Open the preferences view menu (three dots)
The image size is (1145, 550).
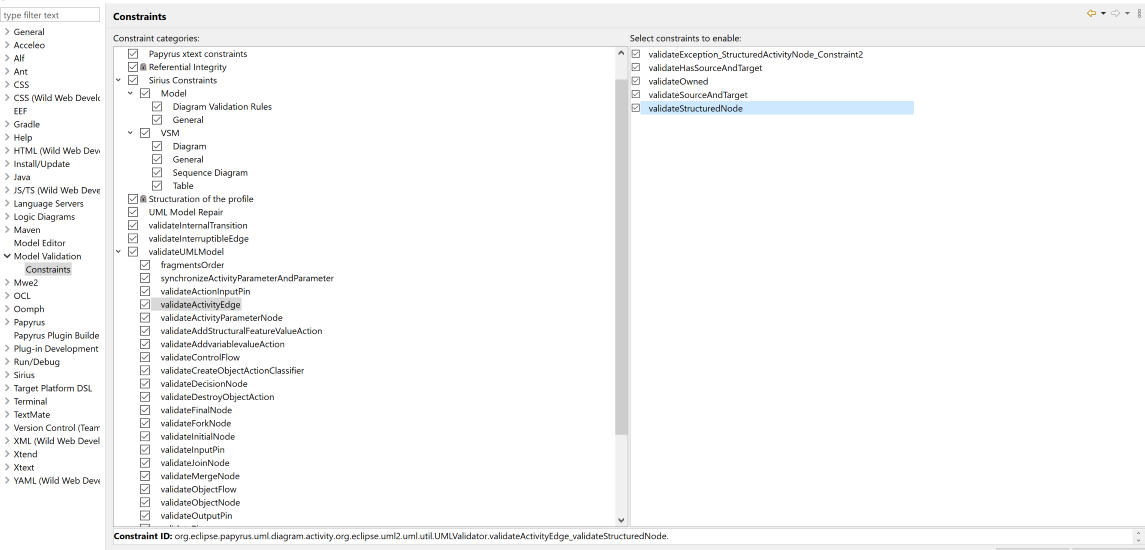[1138, 13]
